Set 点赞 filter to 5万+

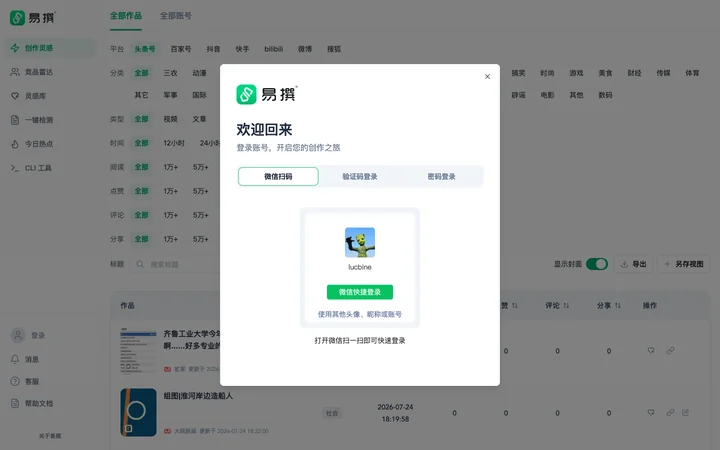click(x=201, y=191)
